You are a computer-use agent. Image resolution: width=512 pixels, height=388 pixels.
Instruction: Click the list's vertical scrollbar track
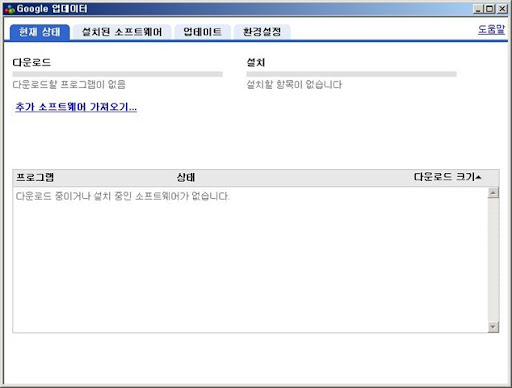tap(493, 260)
